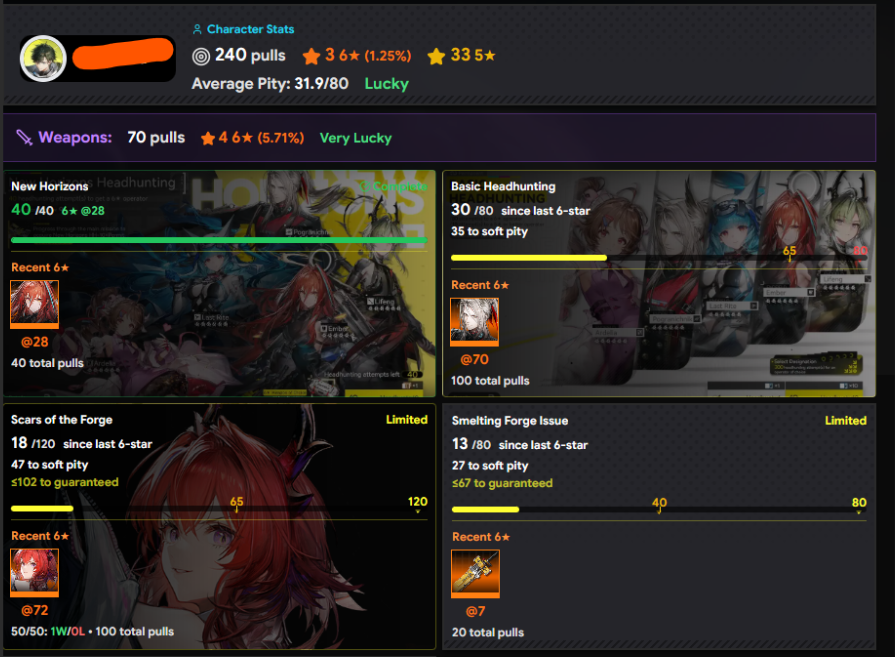
Task: Select the Basic Headhunting banner title
Action: (503, 187)
